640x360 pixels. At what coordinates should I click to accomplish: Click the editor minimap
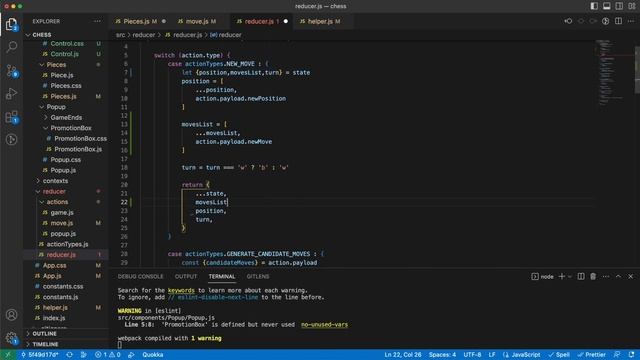pyautogui.click(x=614, y=73)
